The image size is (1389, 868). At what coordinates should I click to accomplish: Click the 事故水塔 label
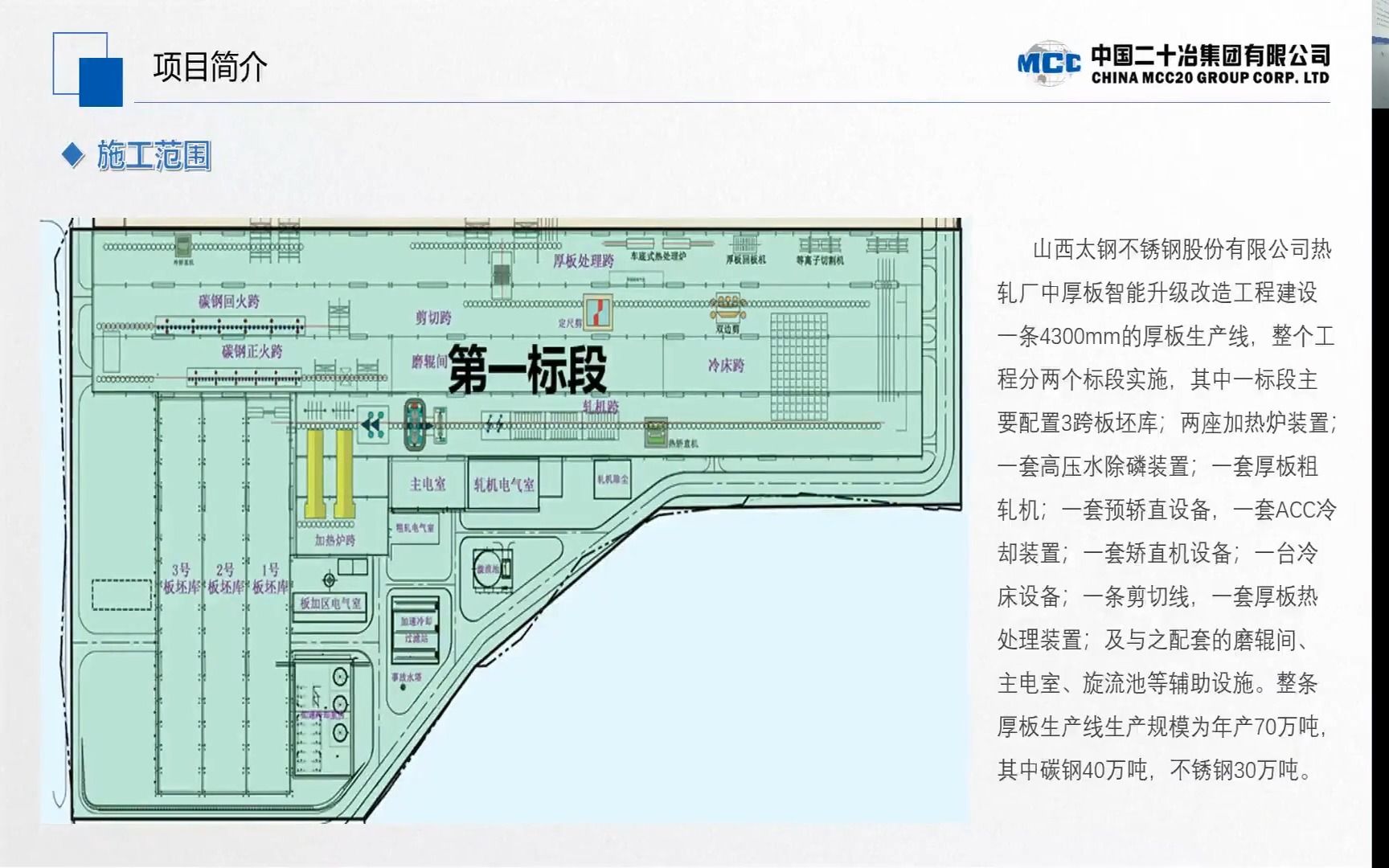click(x=406, y=678)
